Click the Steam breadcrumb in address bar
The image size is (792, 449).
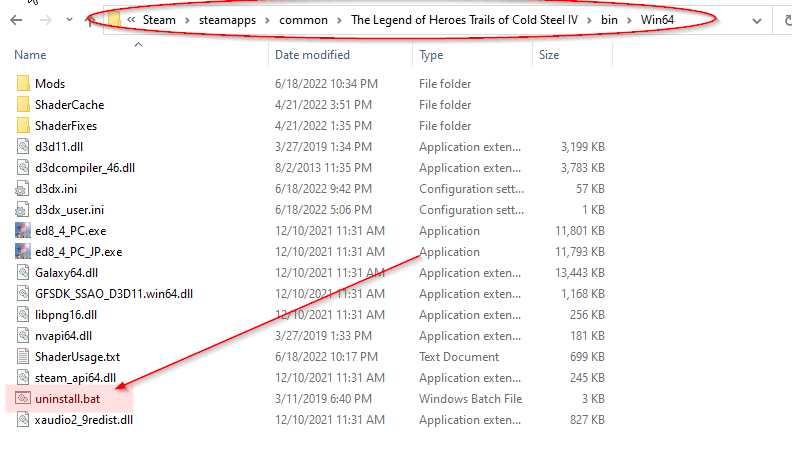click(159, 20)
